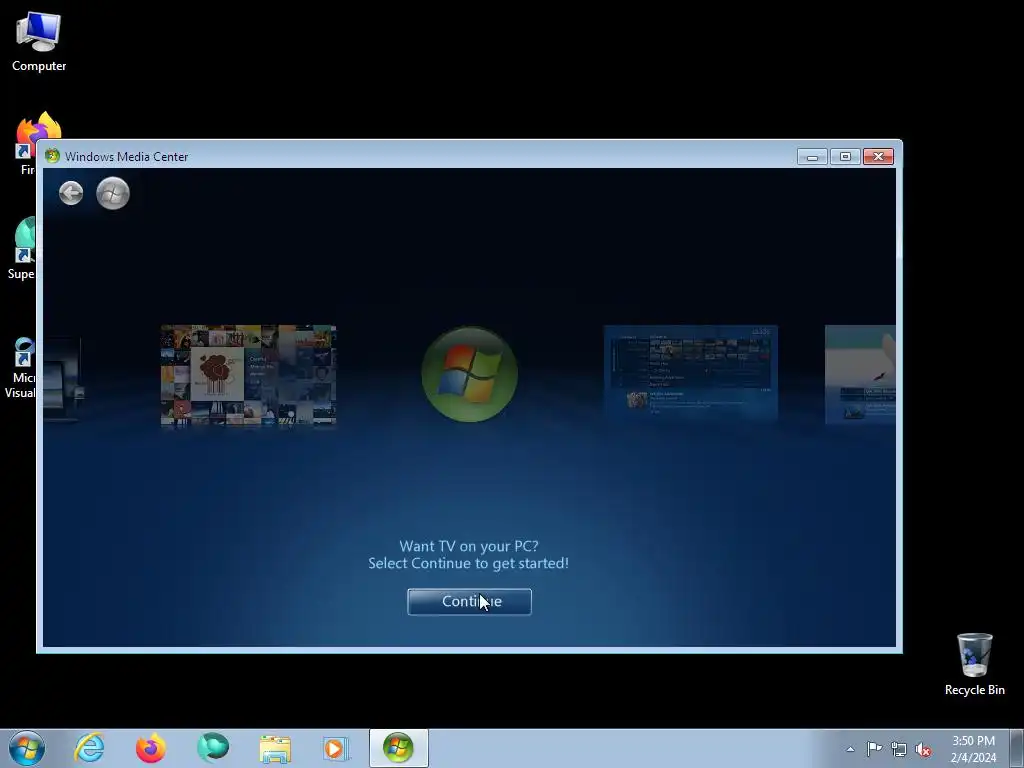Screen dimensions: 1024x768
Task: Close the Windows Media Center window
Action: [878, 157]
